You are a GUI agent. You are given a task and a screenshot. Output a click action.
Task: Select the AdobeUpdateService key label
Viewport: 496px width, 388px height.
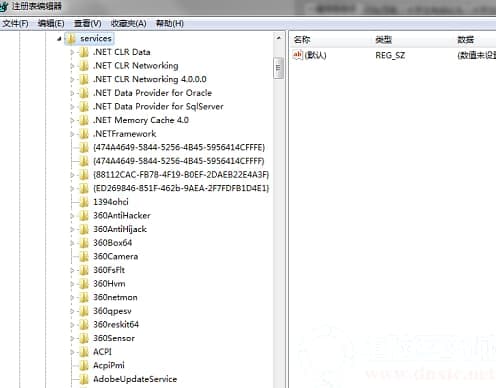[x=135, y=379]
